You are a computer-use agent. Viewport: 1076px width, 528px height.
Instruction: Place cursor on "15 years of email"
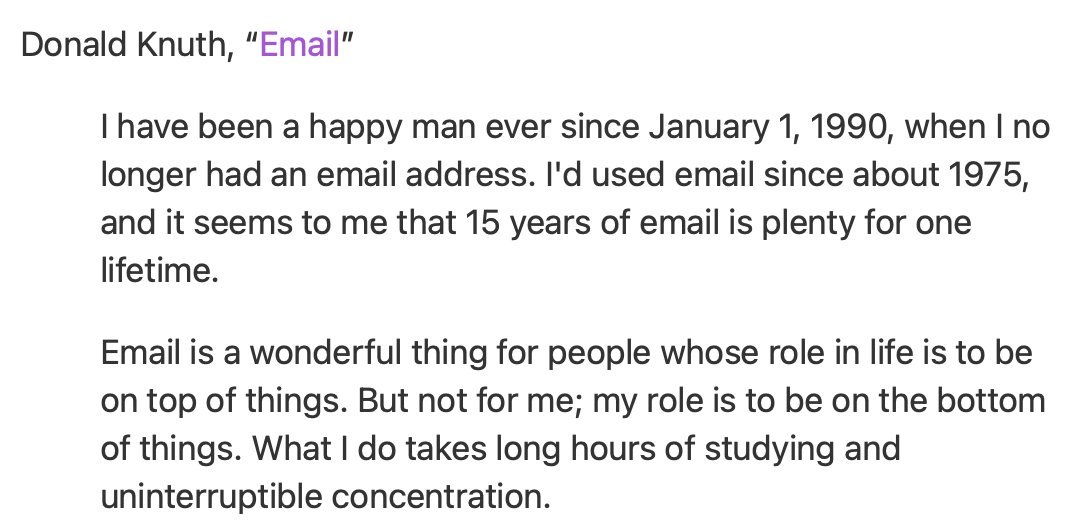(x=592, y=223)
